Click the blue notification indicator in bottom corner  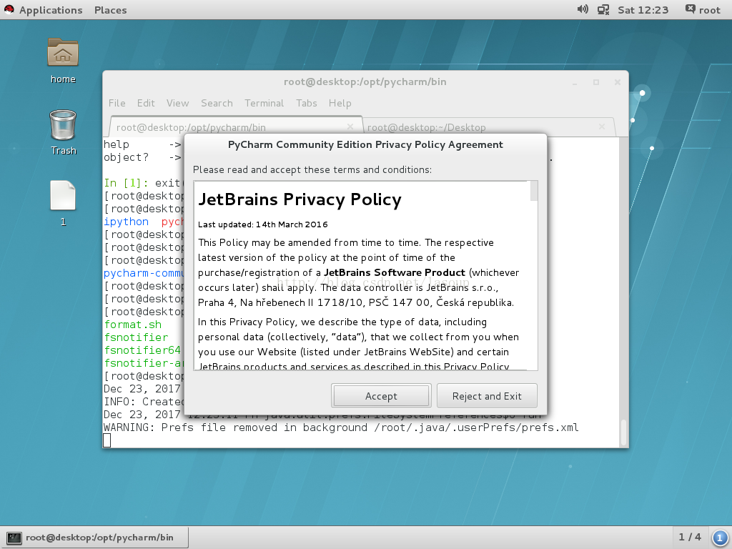click(719, 537)
